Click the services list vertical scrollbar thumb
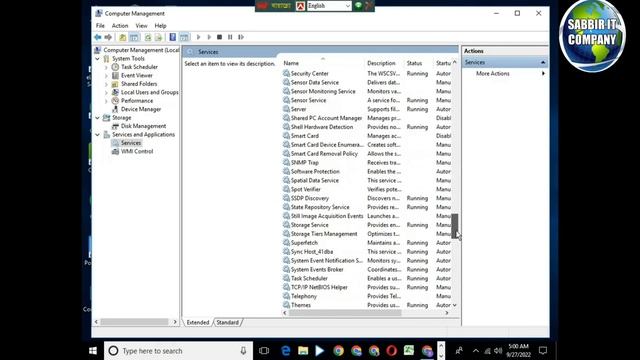This screenshot has width=640, height=360. 455,226
